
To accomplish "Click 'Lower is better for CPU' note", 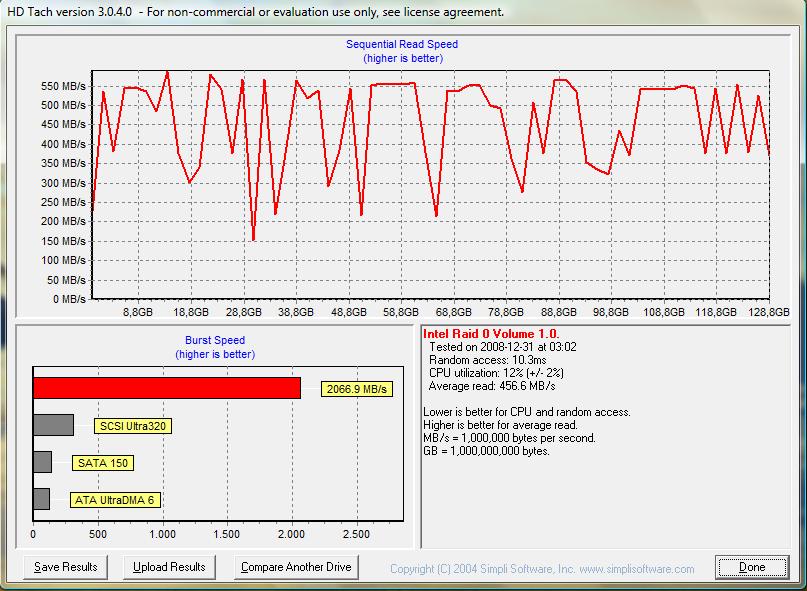I will [527, 412].
